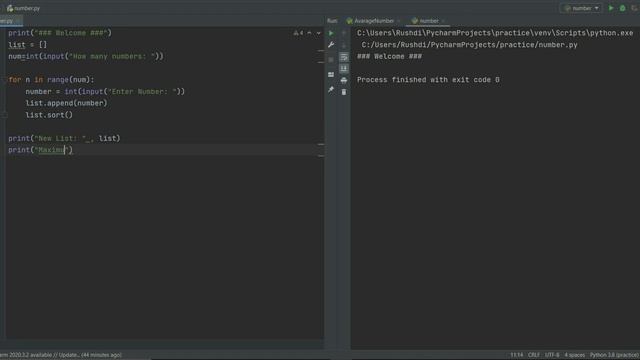This screenshot has width=640, height=360.
Task: Click the number.py path link in the console
Action: [469, 45]
